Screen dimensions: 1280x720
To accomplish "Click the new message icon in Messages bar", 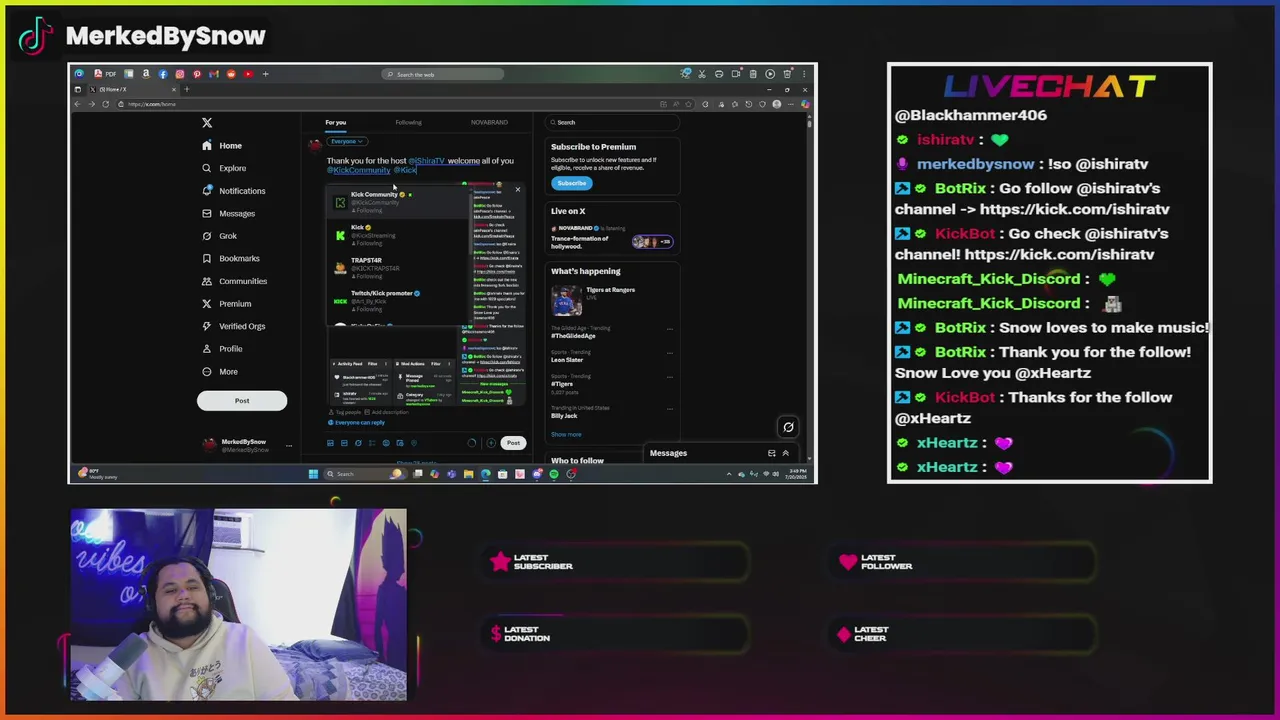I will 771,453.
